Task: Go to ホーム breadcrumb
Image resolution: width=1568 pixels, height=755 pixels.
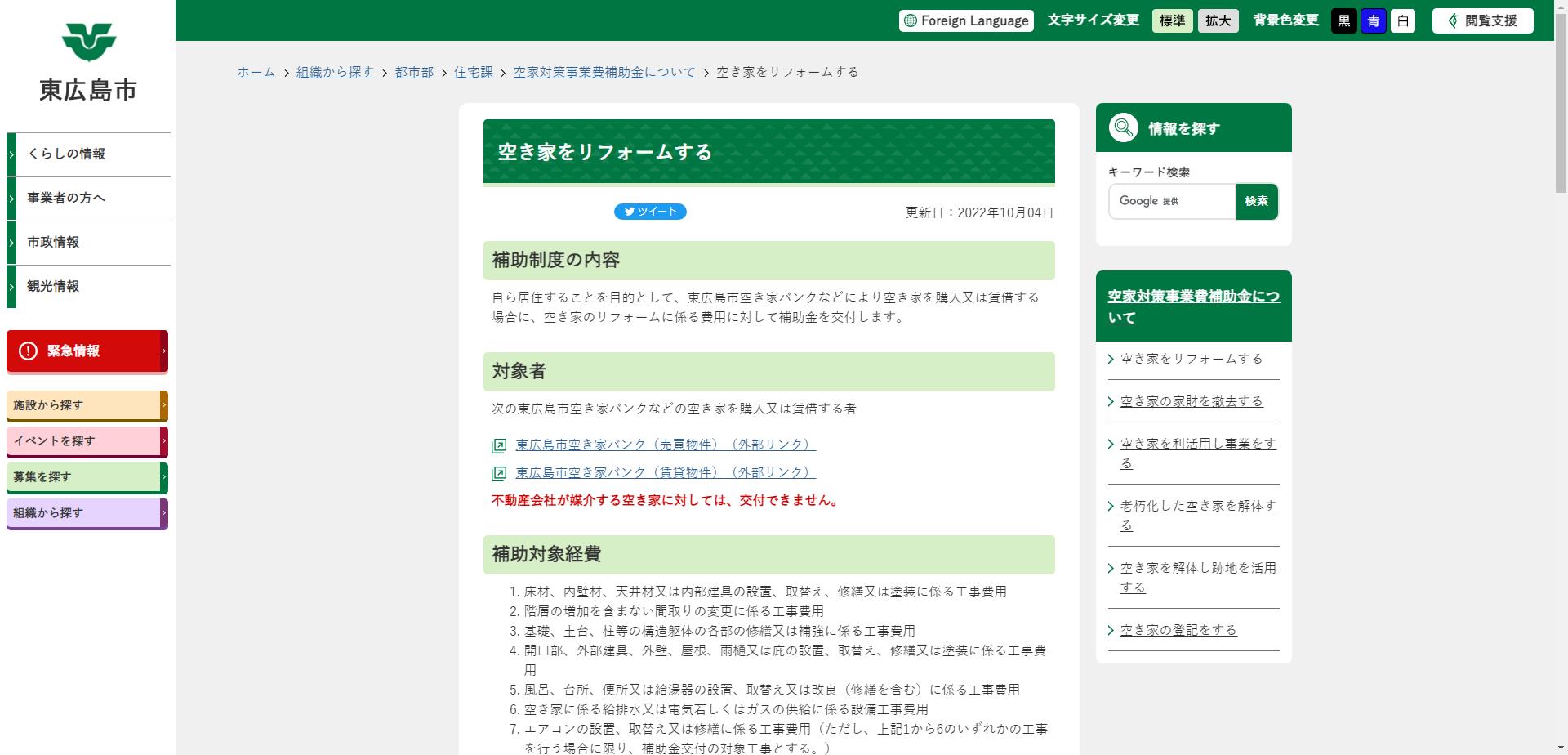Action: (x=256, y=72)
